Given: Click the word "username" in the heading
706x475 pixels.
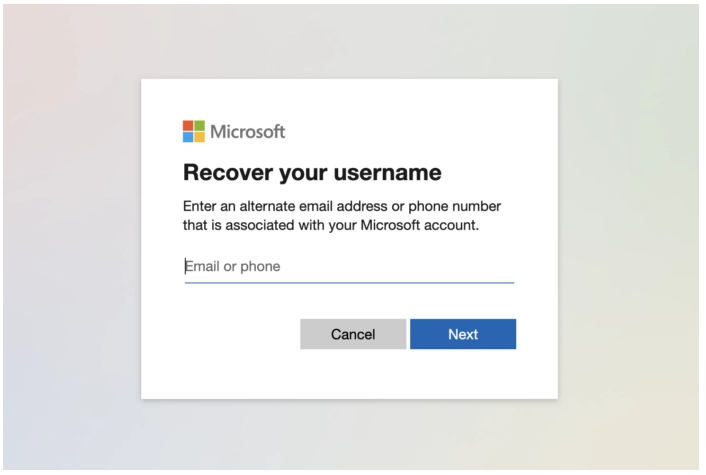Looking at the screenshot, I should point(388,173).
